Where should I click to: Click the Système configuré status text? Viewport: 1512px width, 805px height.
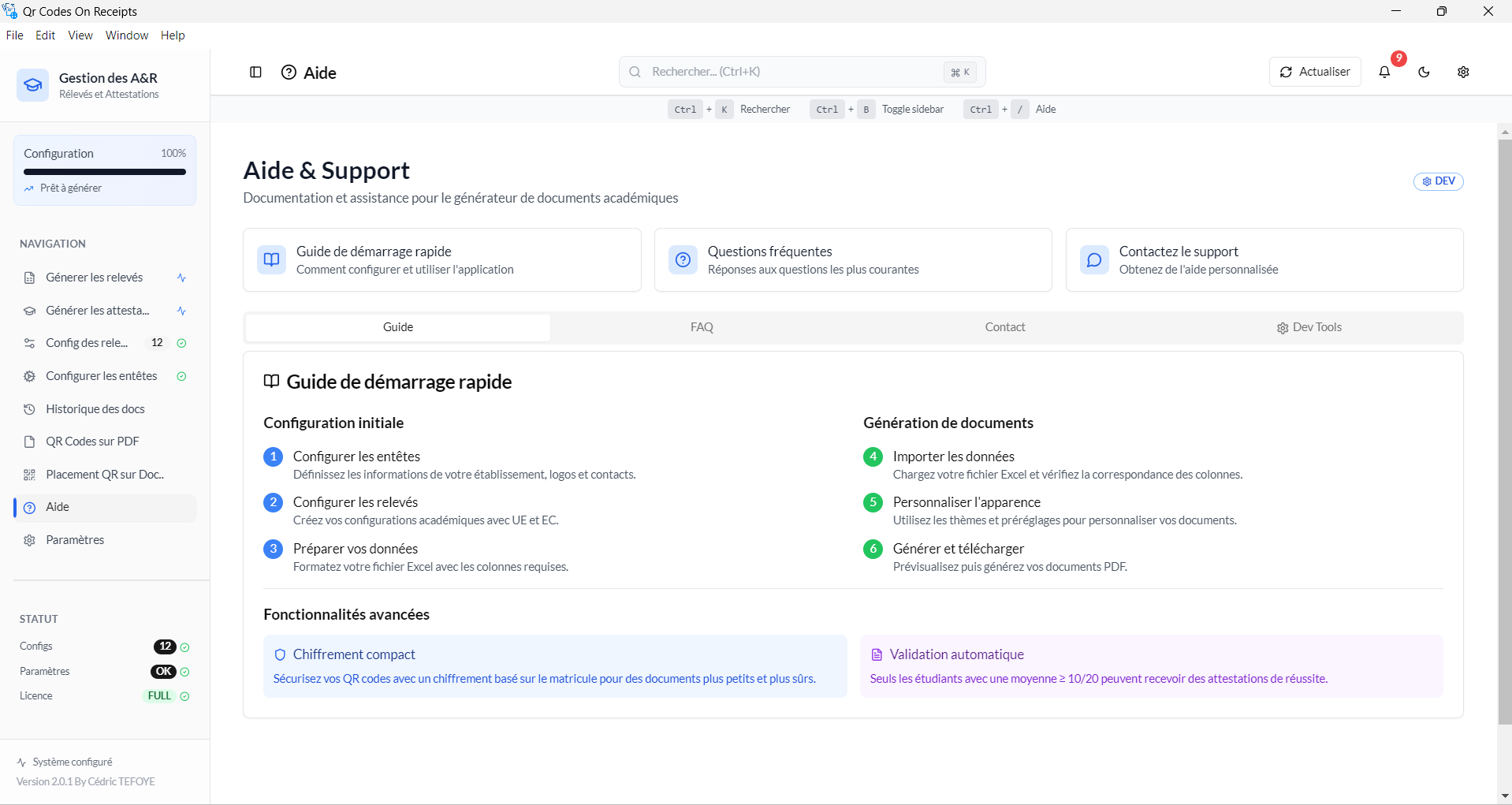(x=73, y=762)
